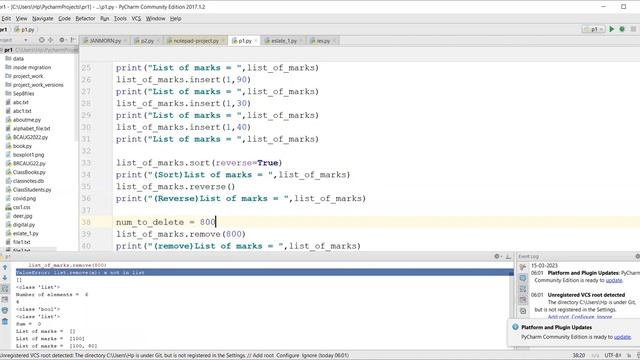Run the p1 configuration with green play button
Image resolution: width=640 pixels, height=360 pixels.
(611, 29)
